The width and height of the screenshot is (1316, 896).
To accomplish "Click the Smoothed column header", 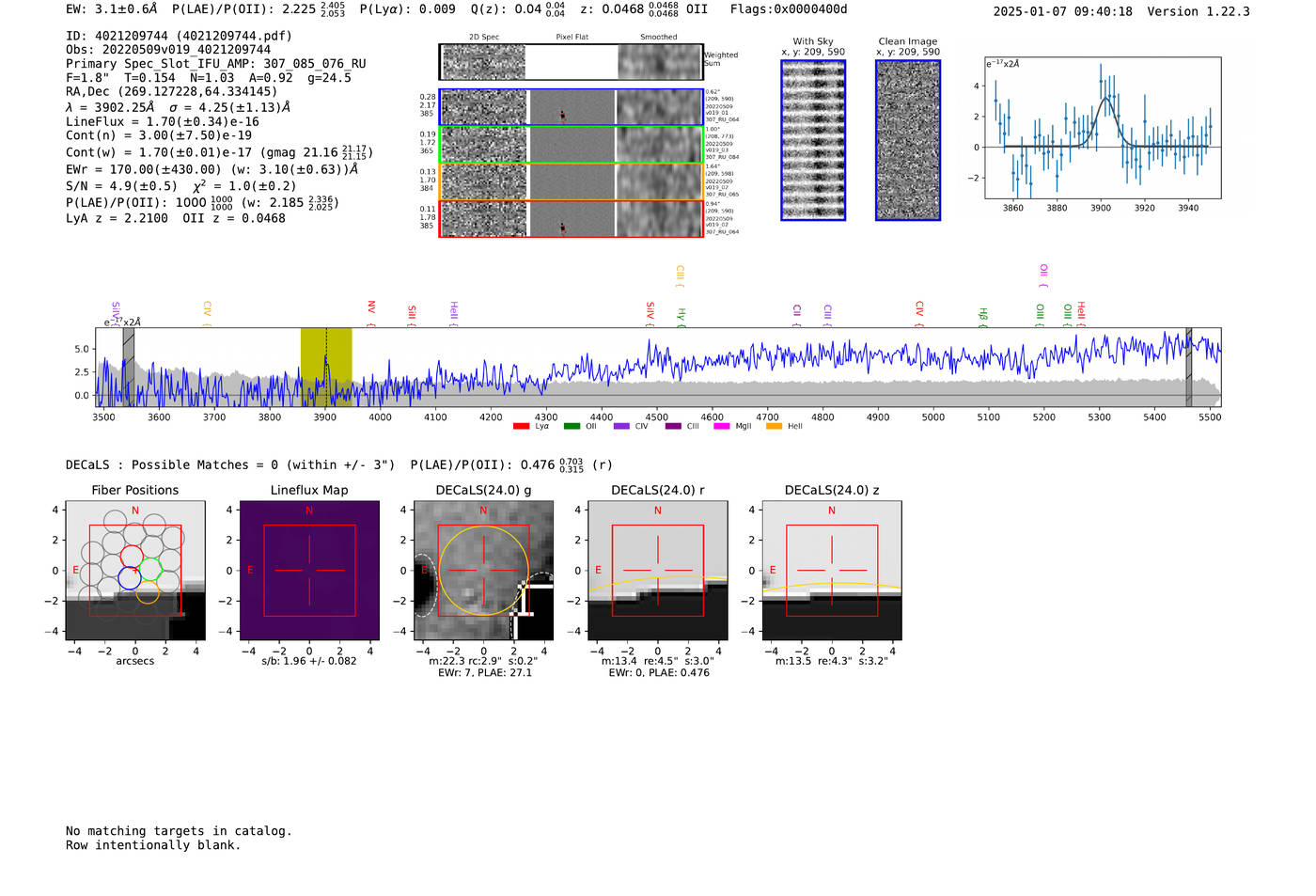I will [659, 38].
